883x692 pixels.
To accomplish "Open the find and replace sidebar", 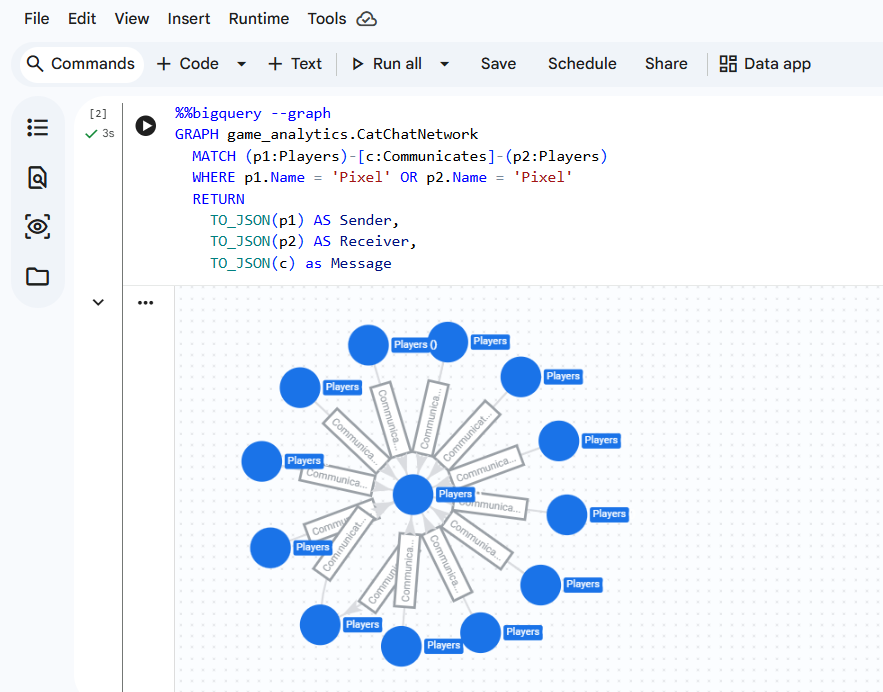I will (37, 177).
